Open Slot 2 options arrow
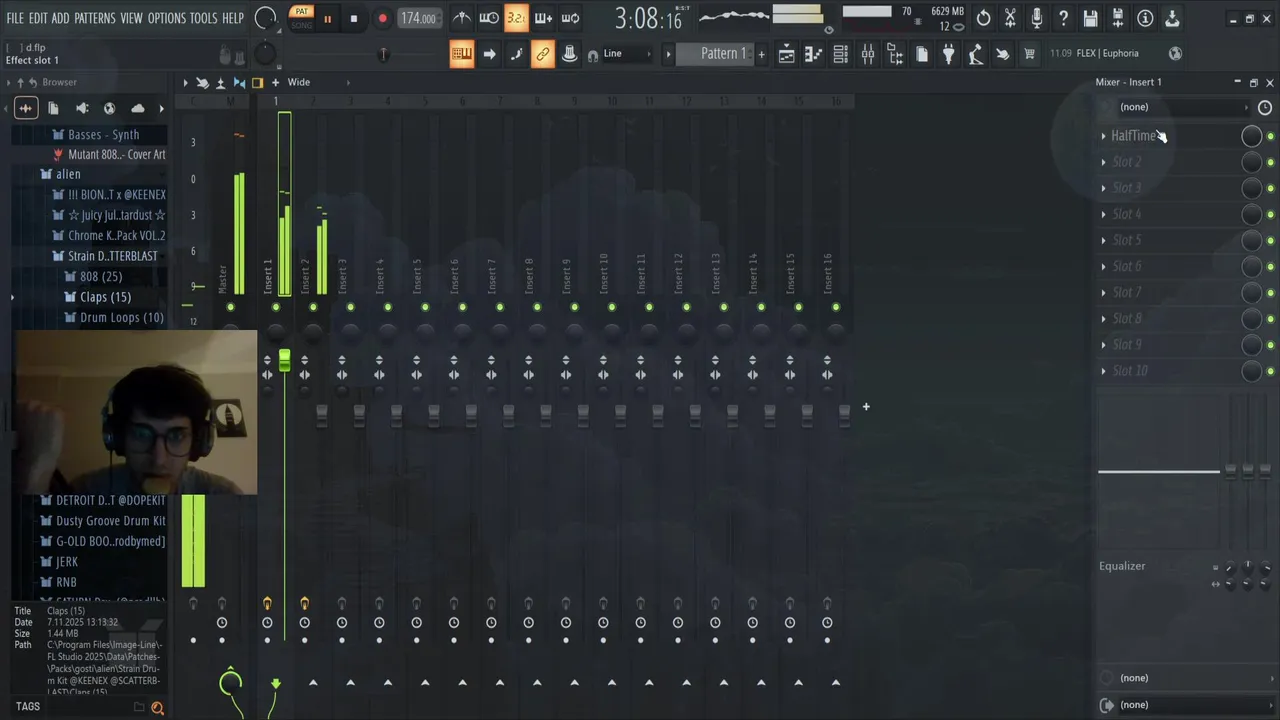 pos(1104,162)
